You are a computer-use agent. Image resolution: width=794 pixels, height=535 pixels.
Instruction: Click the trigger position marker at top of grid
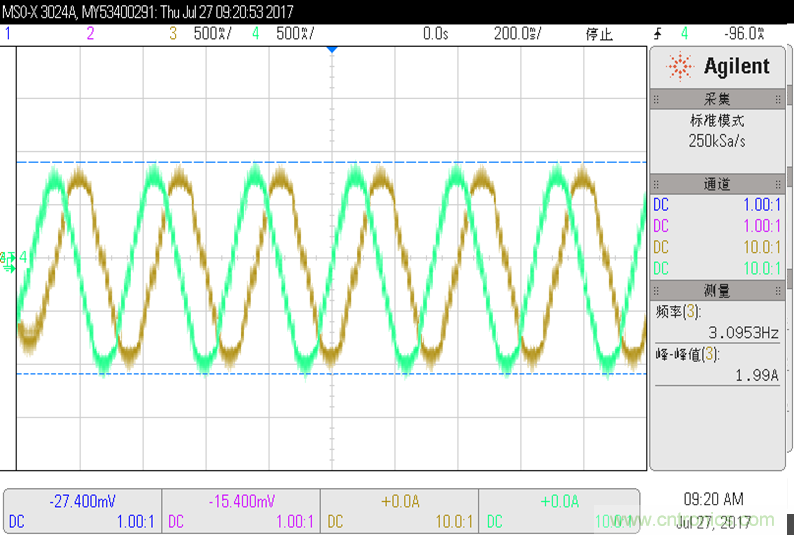(x=333, y=49)
